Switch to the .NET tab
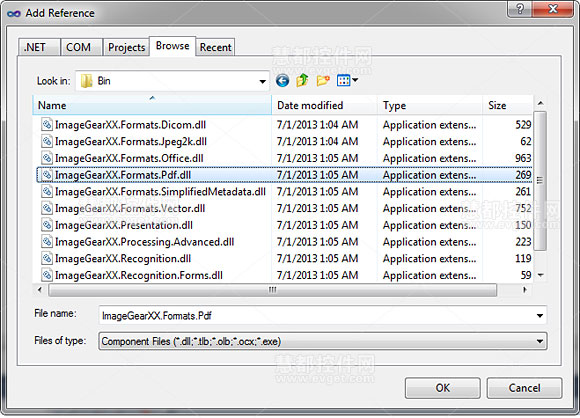 [x=38, y=47]
